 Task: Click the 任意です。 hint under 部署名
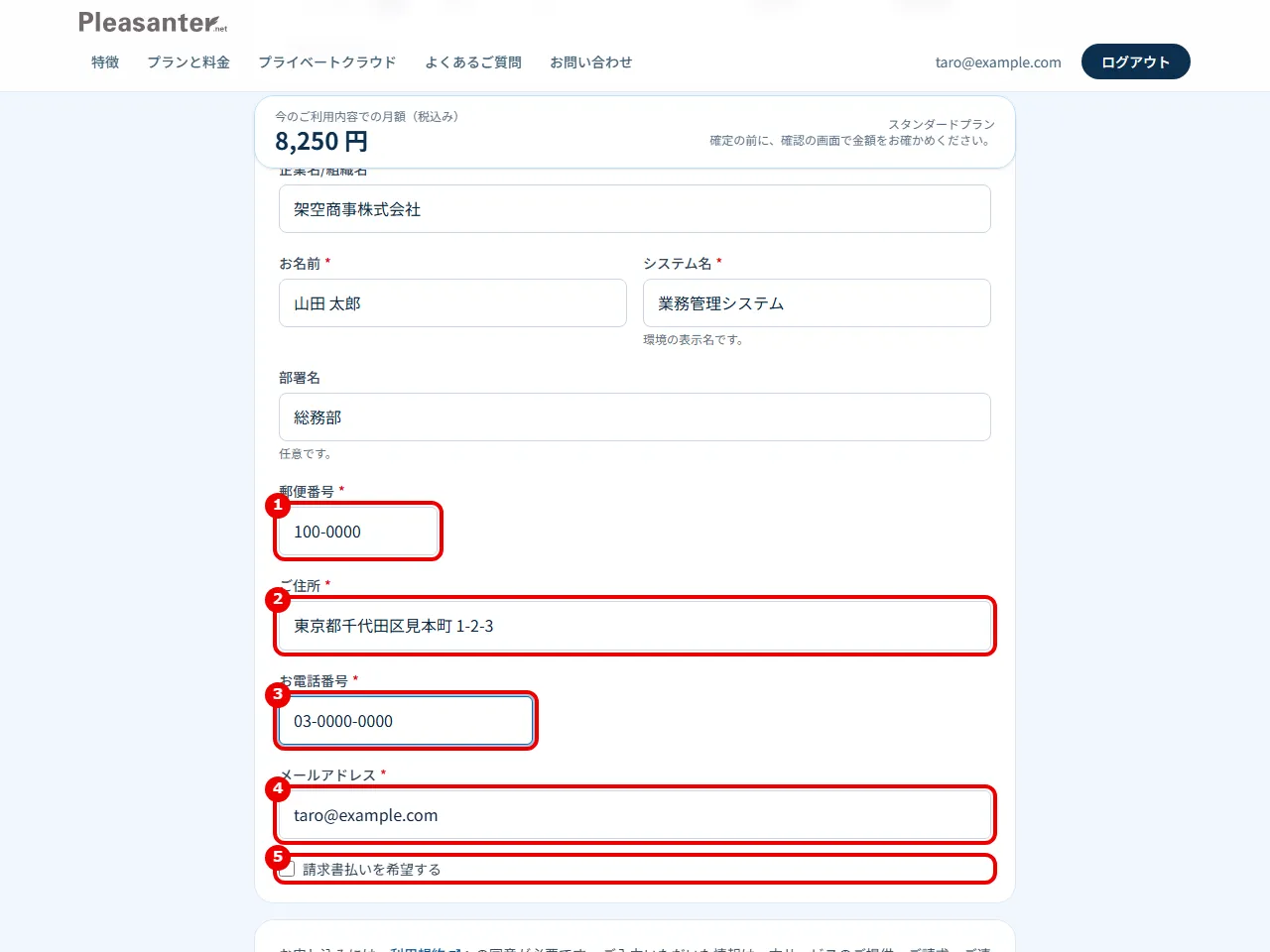(x=306, y=454)
